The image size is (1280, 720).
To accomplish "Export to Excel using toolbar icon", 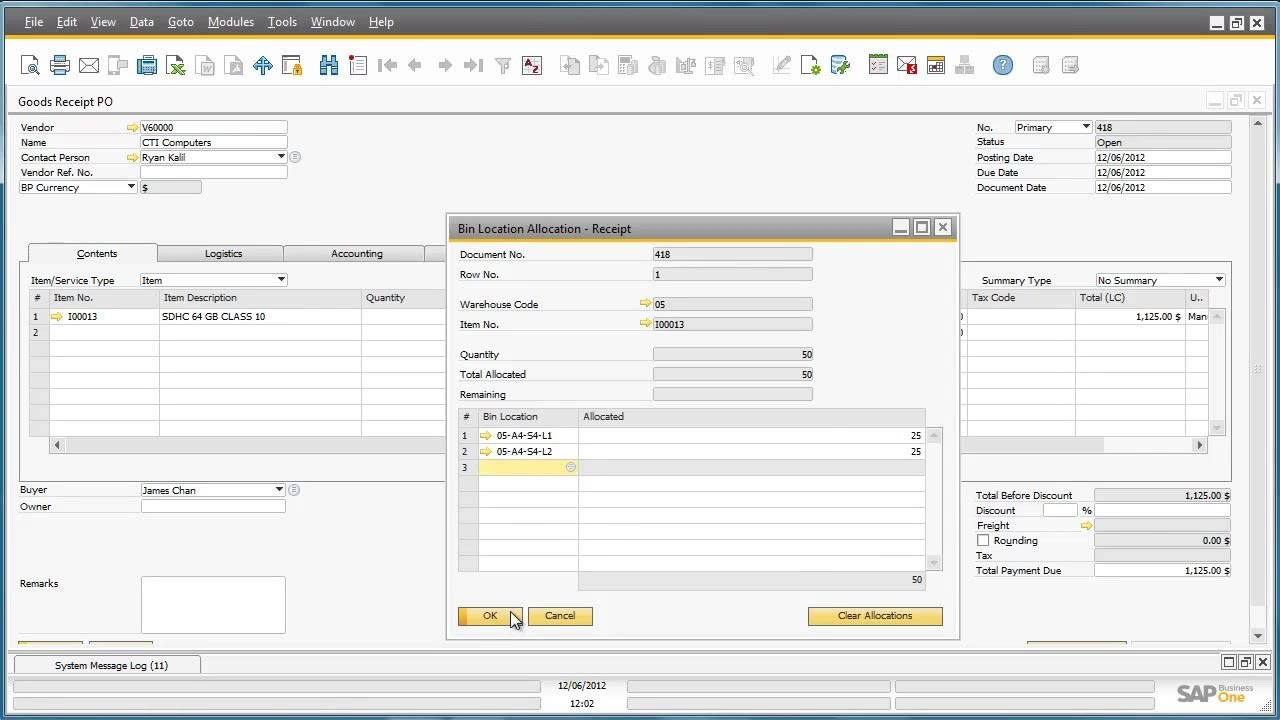I will [176, 66].
